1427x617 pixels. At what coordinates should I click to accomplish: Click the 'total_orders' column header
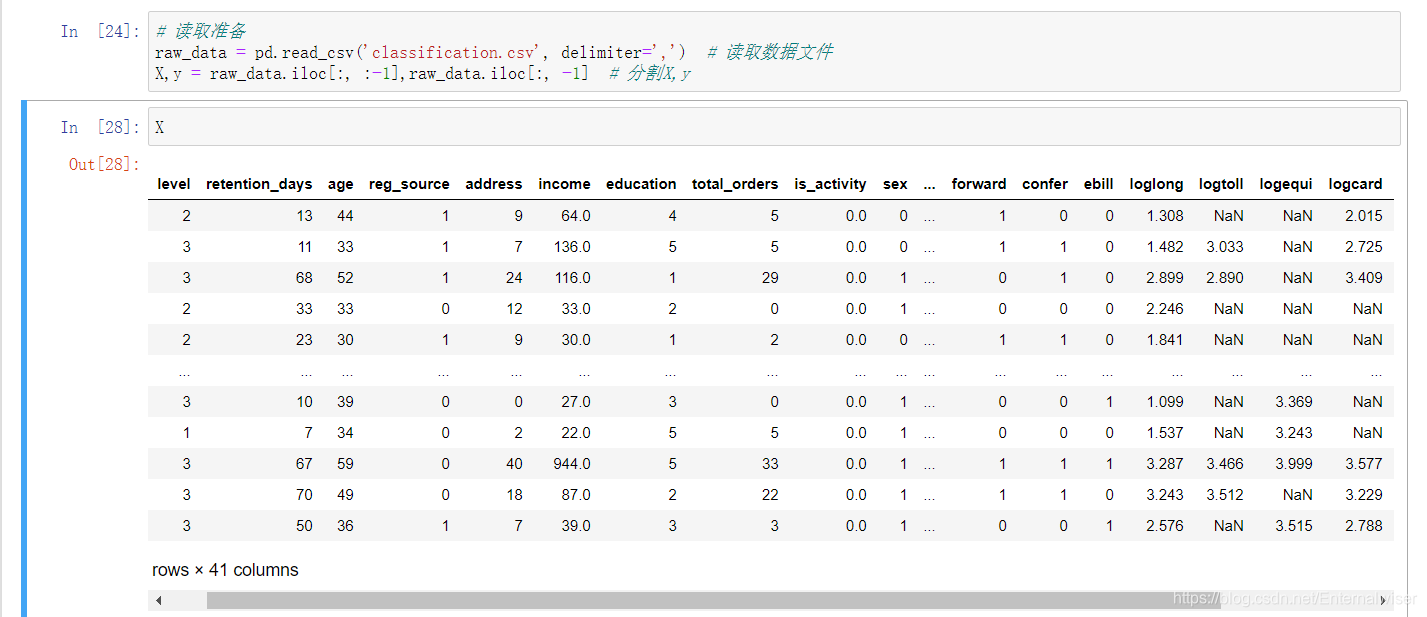coord(735,184)
